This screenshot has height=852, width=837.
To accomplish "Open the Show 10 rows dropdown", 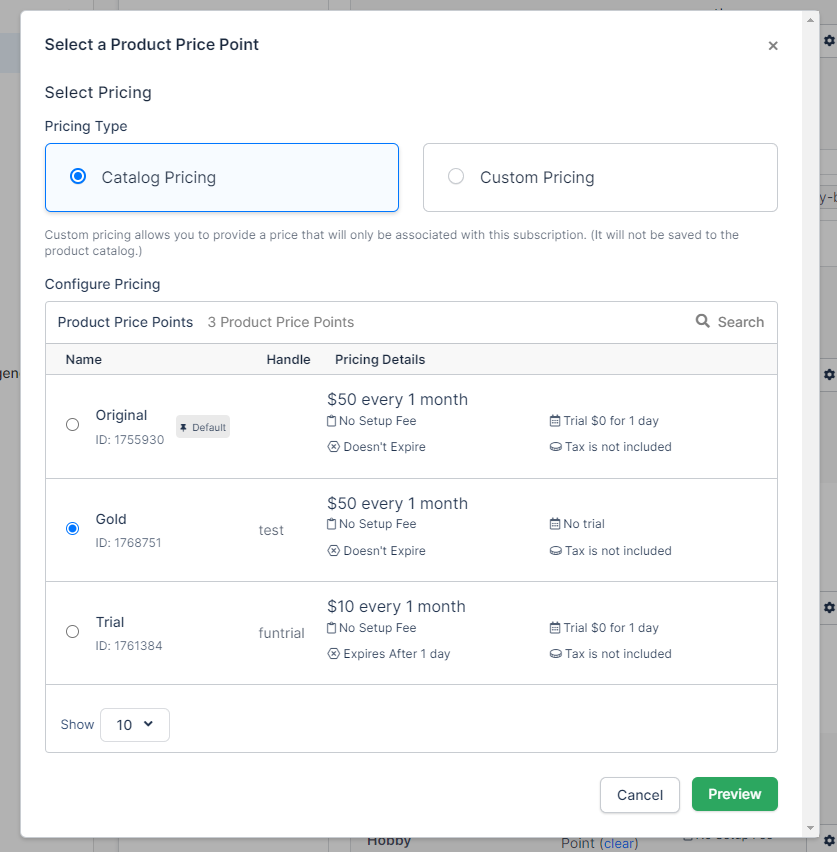I will (x=135, y=725).
